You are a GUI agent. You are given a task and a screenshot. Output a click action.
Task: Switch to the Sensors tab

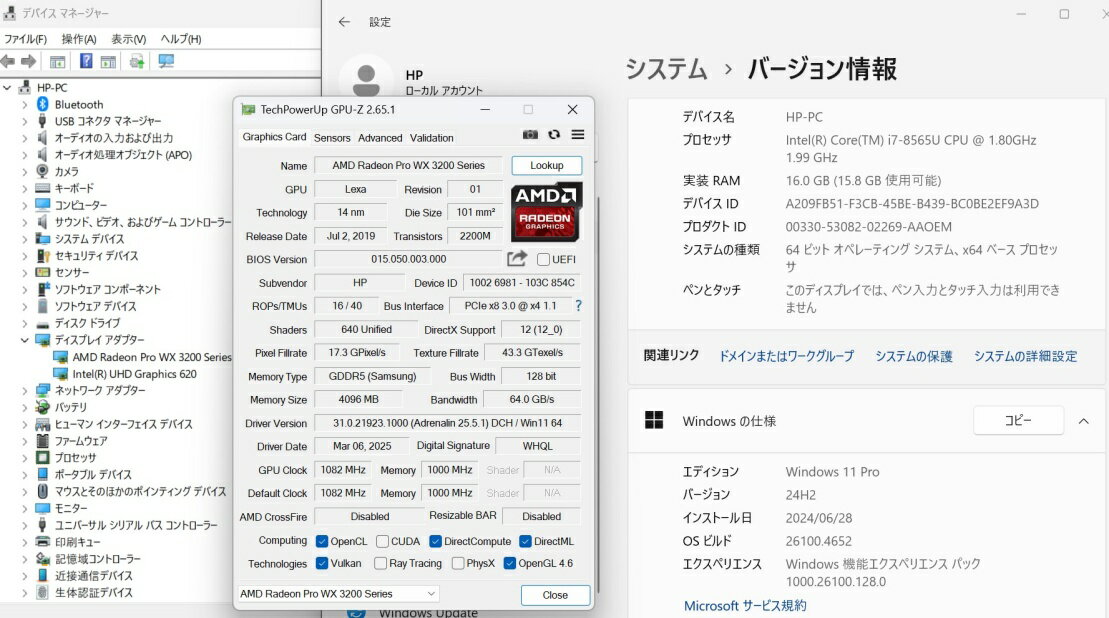click(332, 138)
